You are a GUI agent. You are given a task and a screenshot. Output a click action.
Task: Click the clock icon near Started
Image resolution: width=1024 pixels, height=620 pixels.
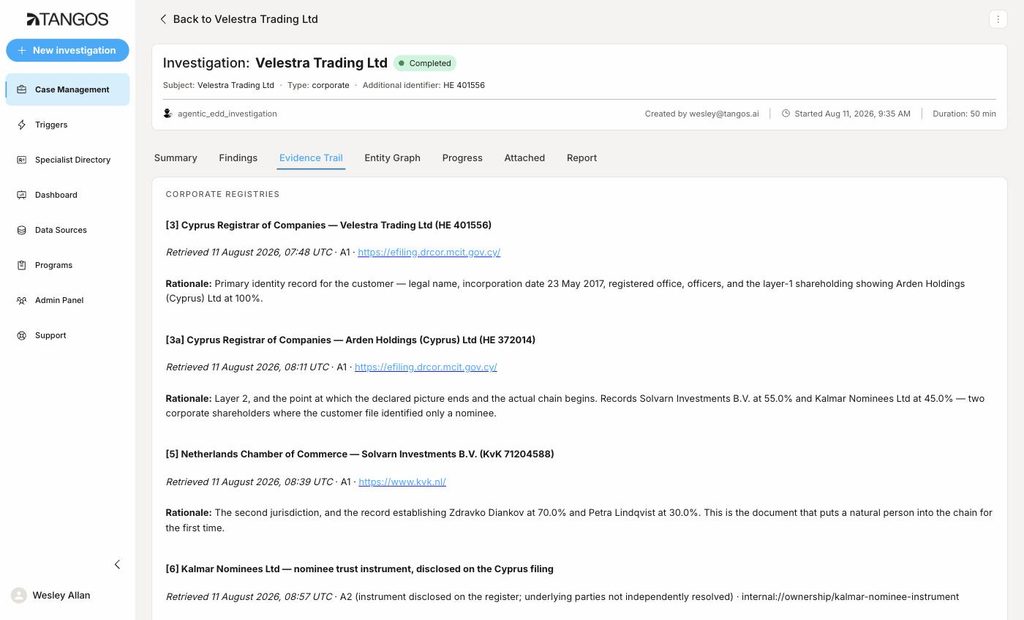tap(786, 114)
